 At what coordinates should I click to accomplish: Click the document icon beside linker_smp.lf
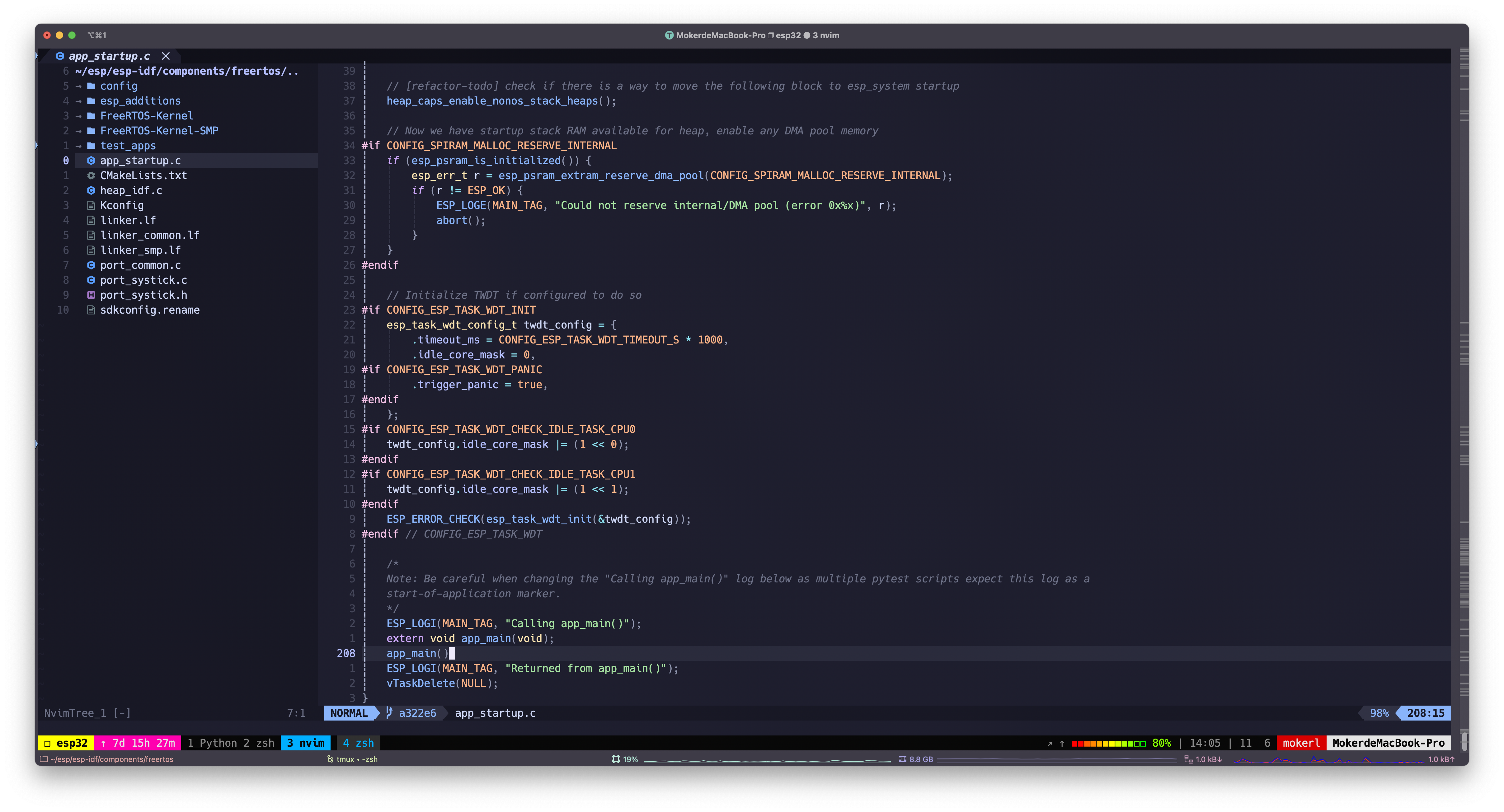click(x=91, y=250)
